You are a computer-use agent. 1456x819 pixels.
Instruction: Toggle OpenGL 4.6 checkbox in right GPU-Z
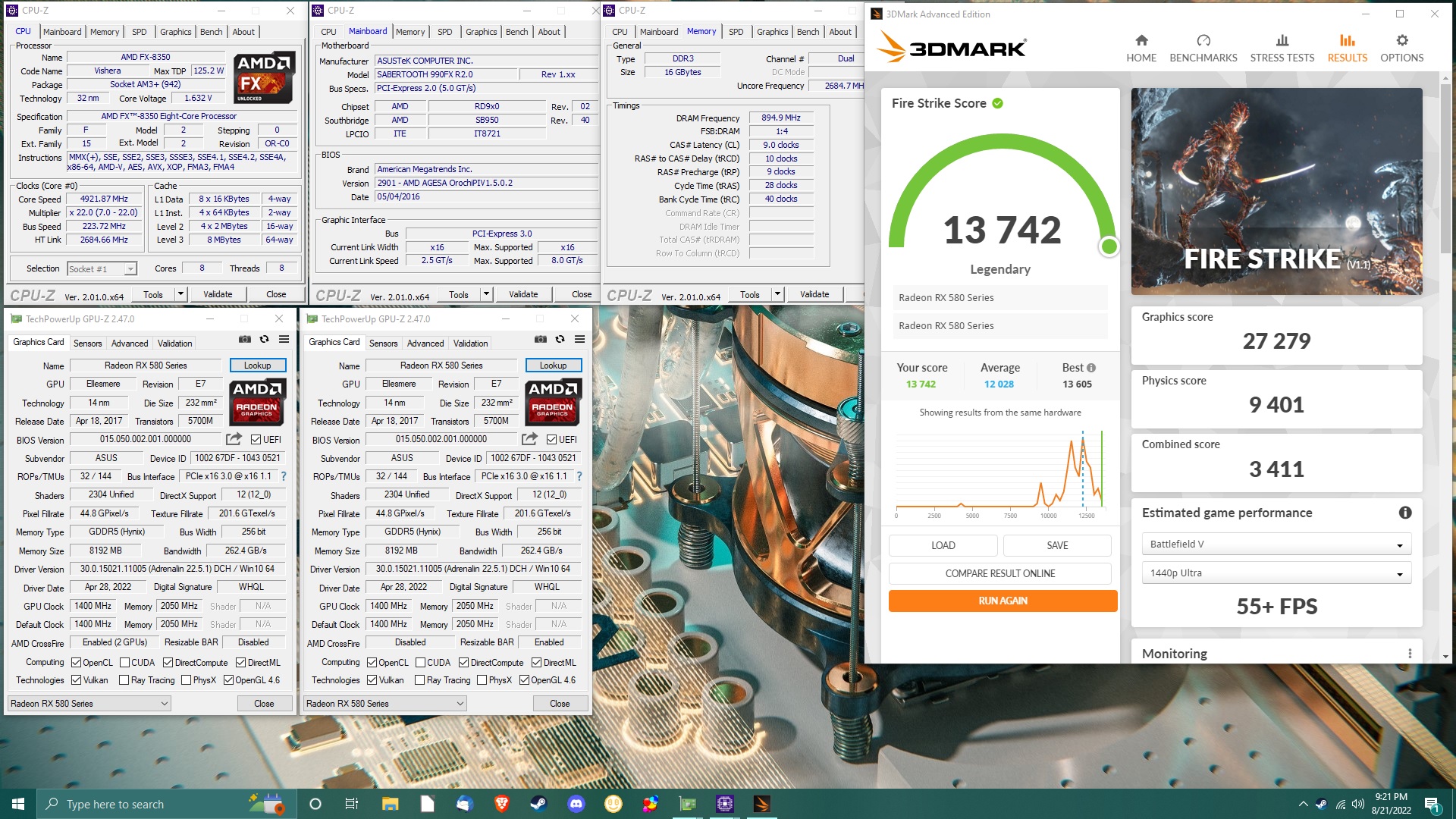click(x=524, y=680)
